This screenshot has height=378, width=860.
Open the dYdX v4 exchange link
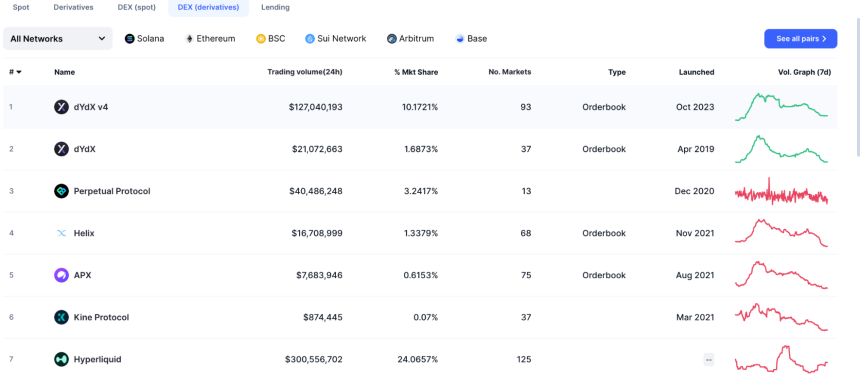click(x=91, y=107)
